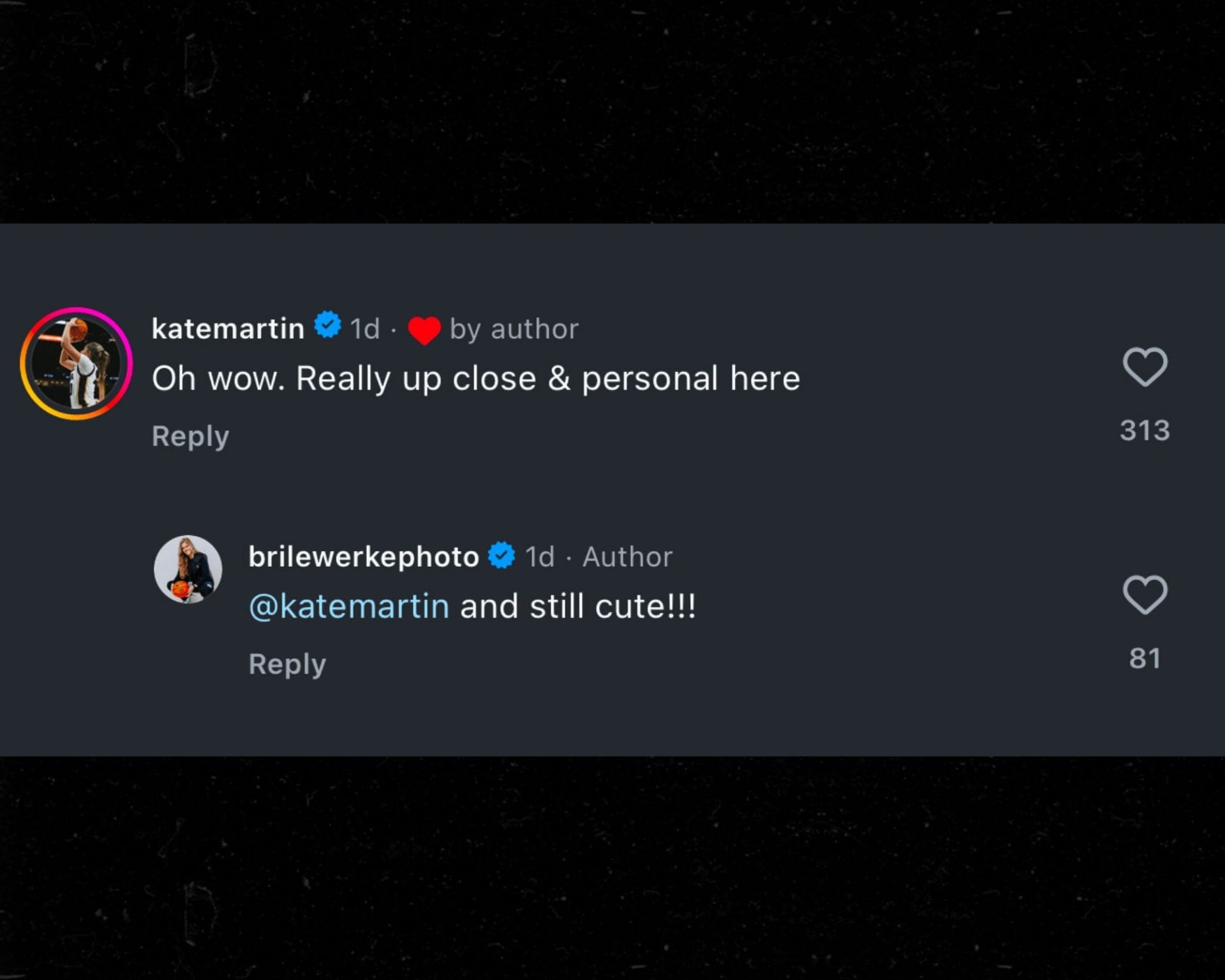Screen dimensions: 1225x980
Task: Click the verified badge beside katemartin
Action: pos(328,325)
